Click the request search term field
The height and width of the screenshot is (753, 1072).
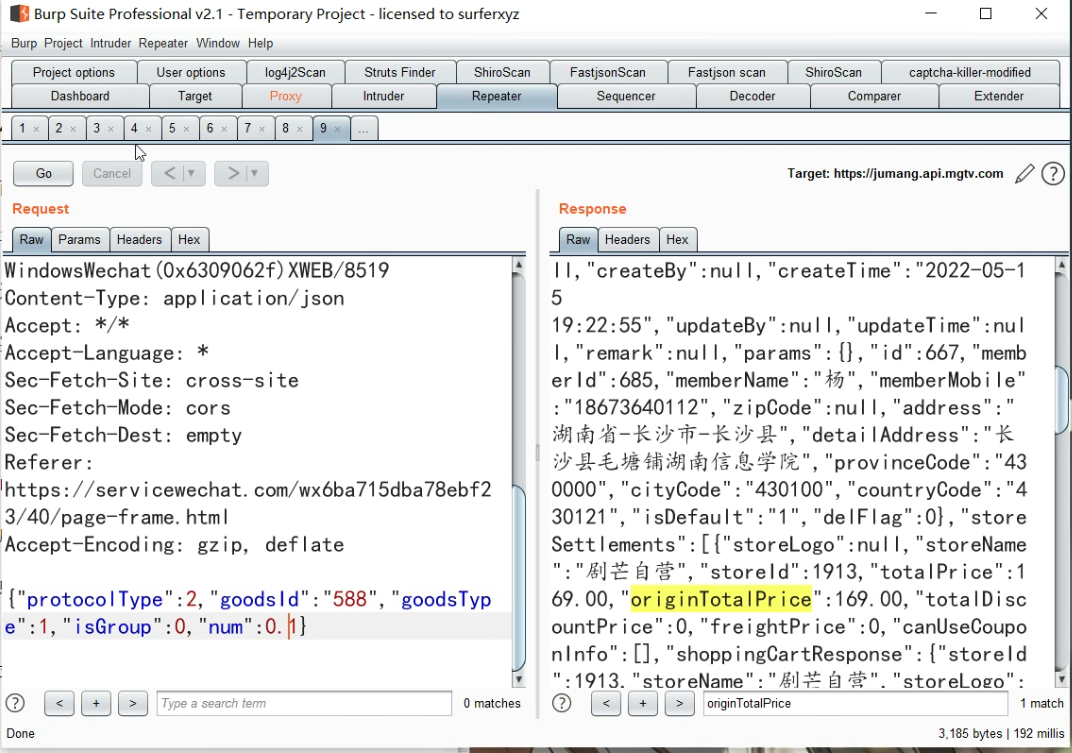(x=304, y=703)
